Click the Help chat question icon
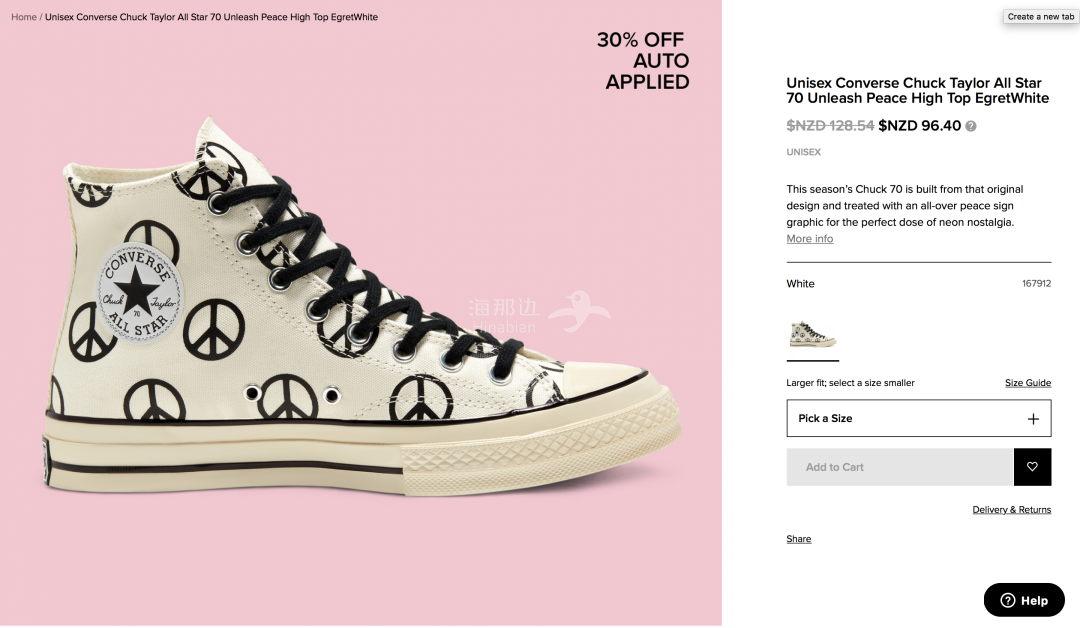Viewport: 1080px width, 628px height. coord(1008,600)
